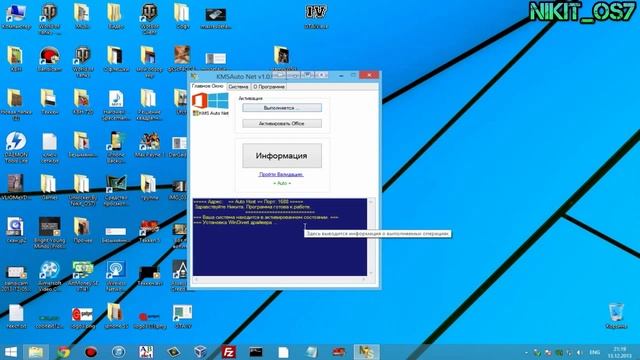Open the taskbar clock and date

(x=619, y=352)
